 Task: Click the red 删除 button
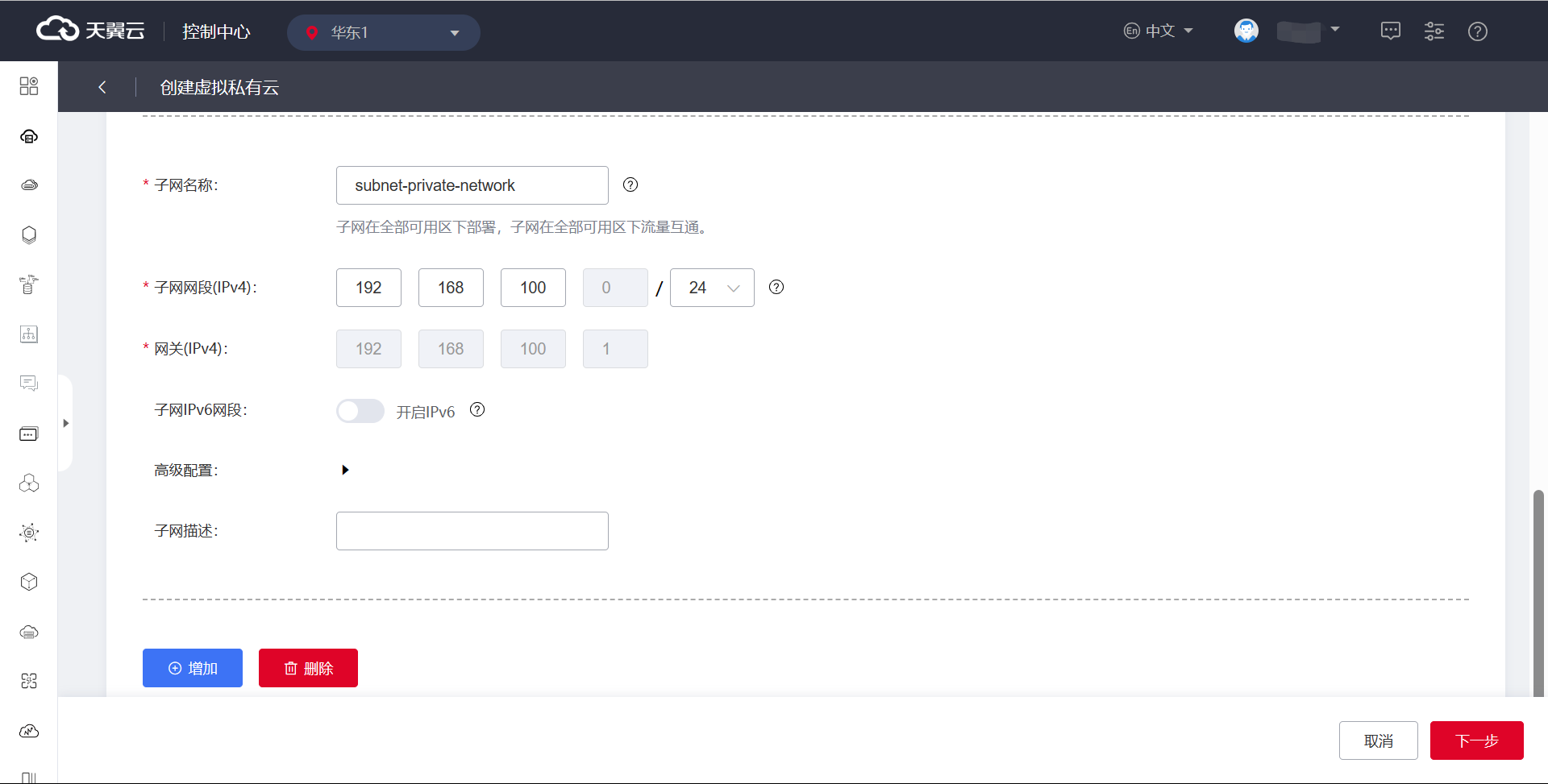point(308,668)
